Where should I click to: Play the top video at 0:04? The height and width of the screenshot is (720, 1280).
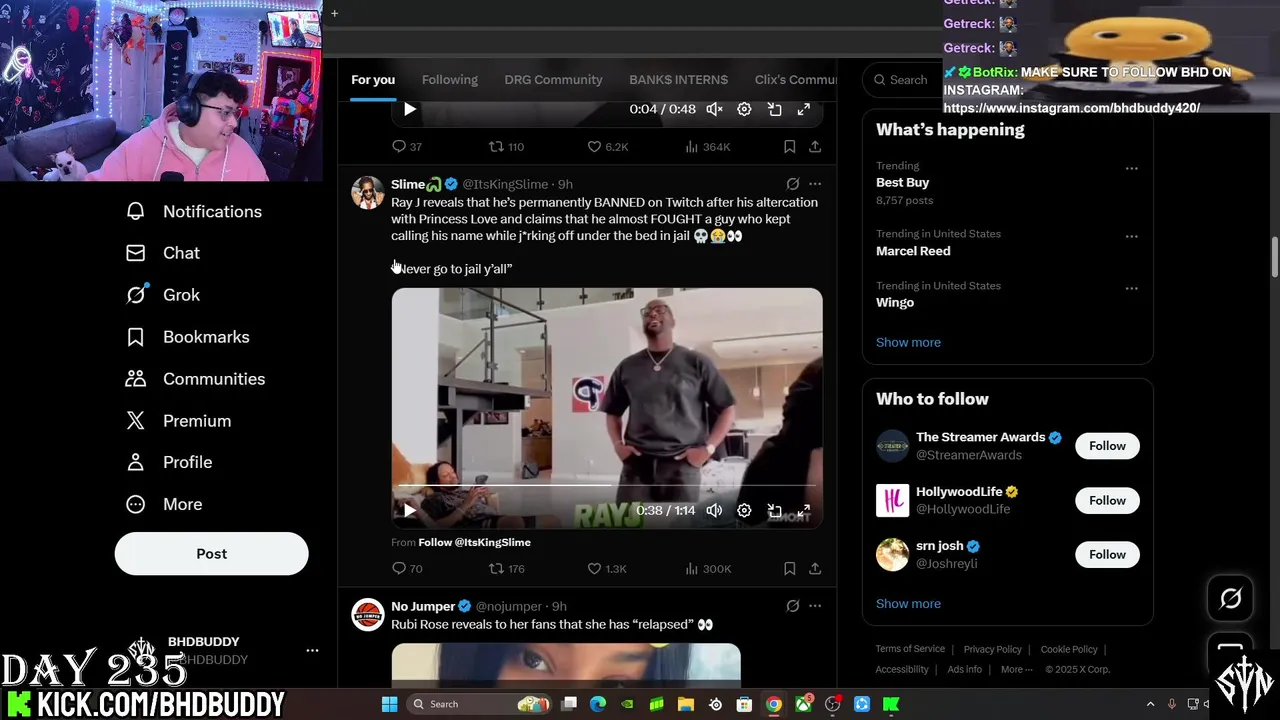(x=409, y=109)
